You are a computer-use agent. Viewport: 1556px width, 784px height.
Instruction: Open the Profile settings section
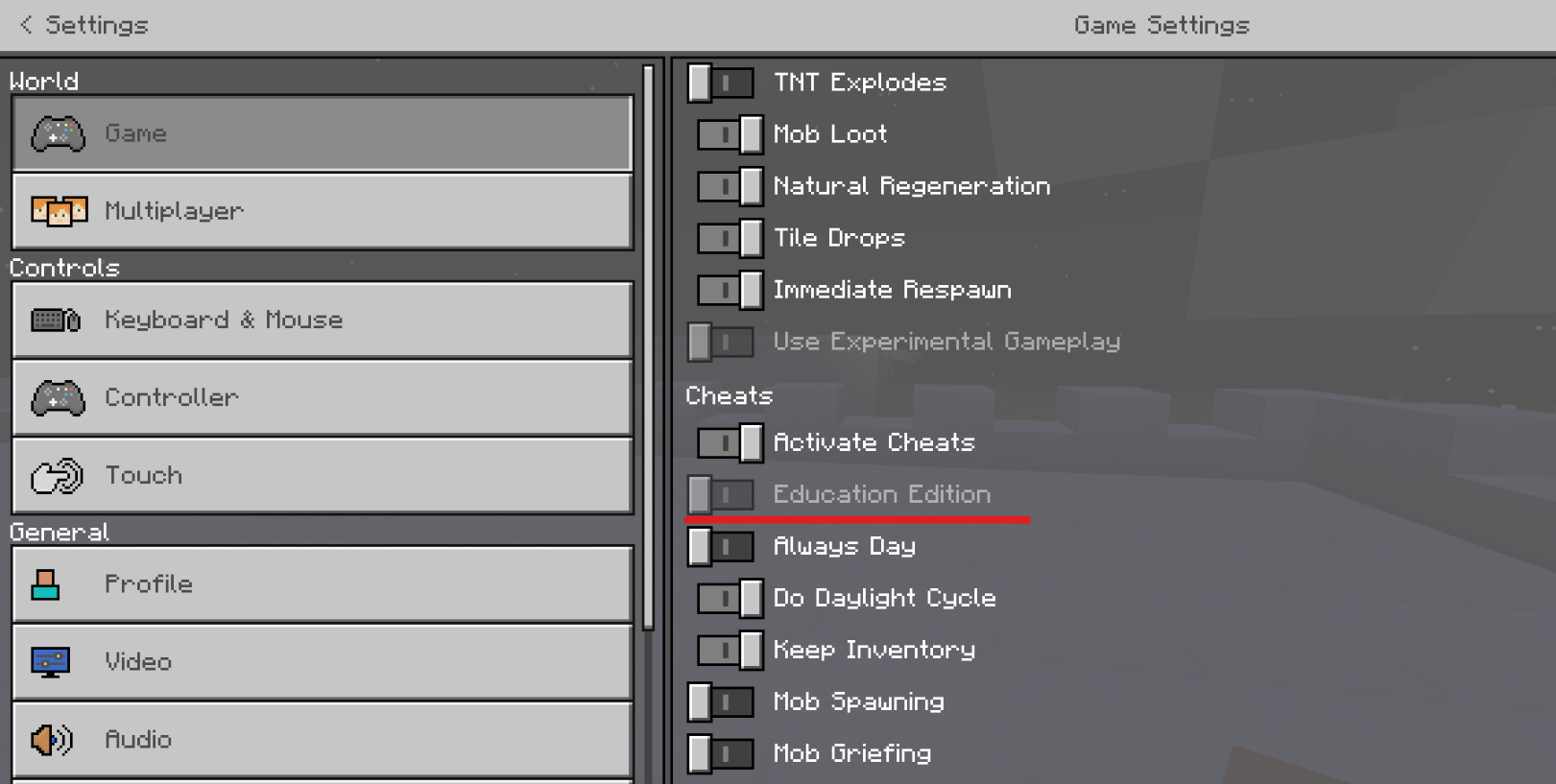click(323, 584)
